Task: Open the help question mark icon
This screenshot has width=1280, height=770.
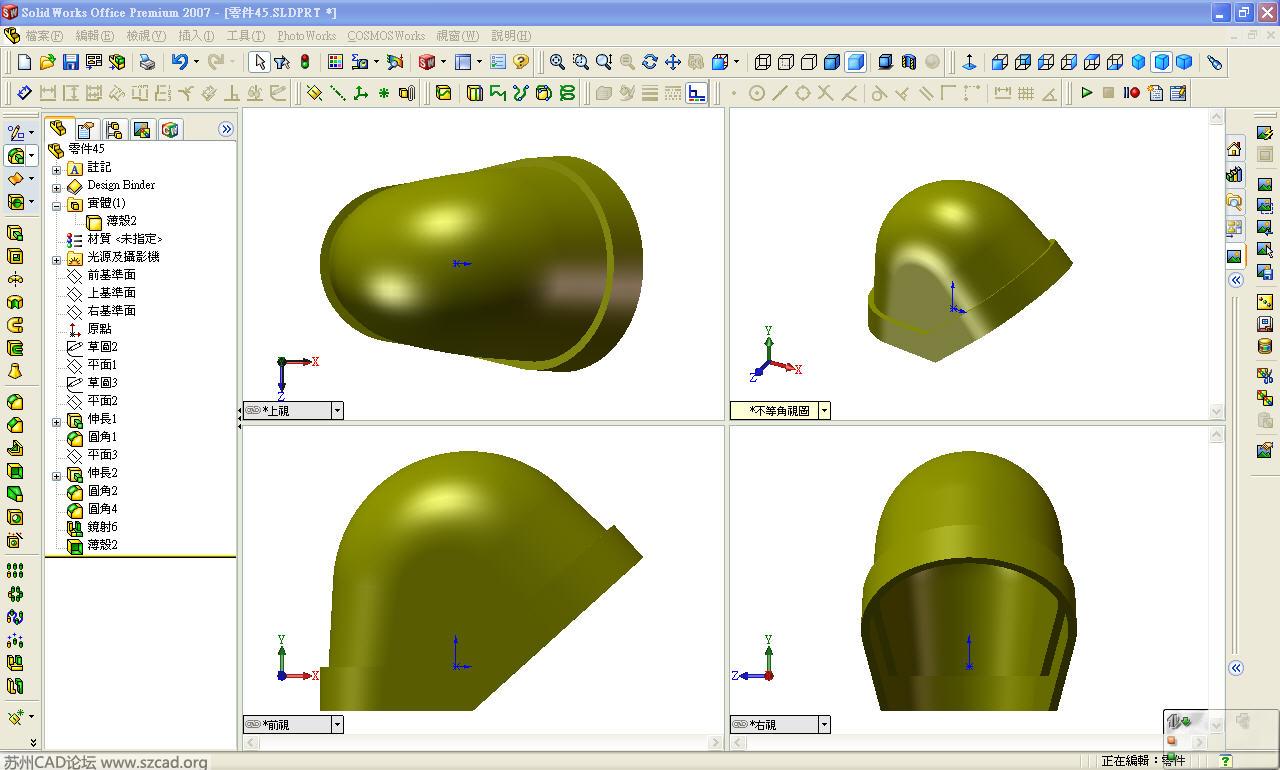Action: tap(521, 62)
